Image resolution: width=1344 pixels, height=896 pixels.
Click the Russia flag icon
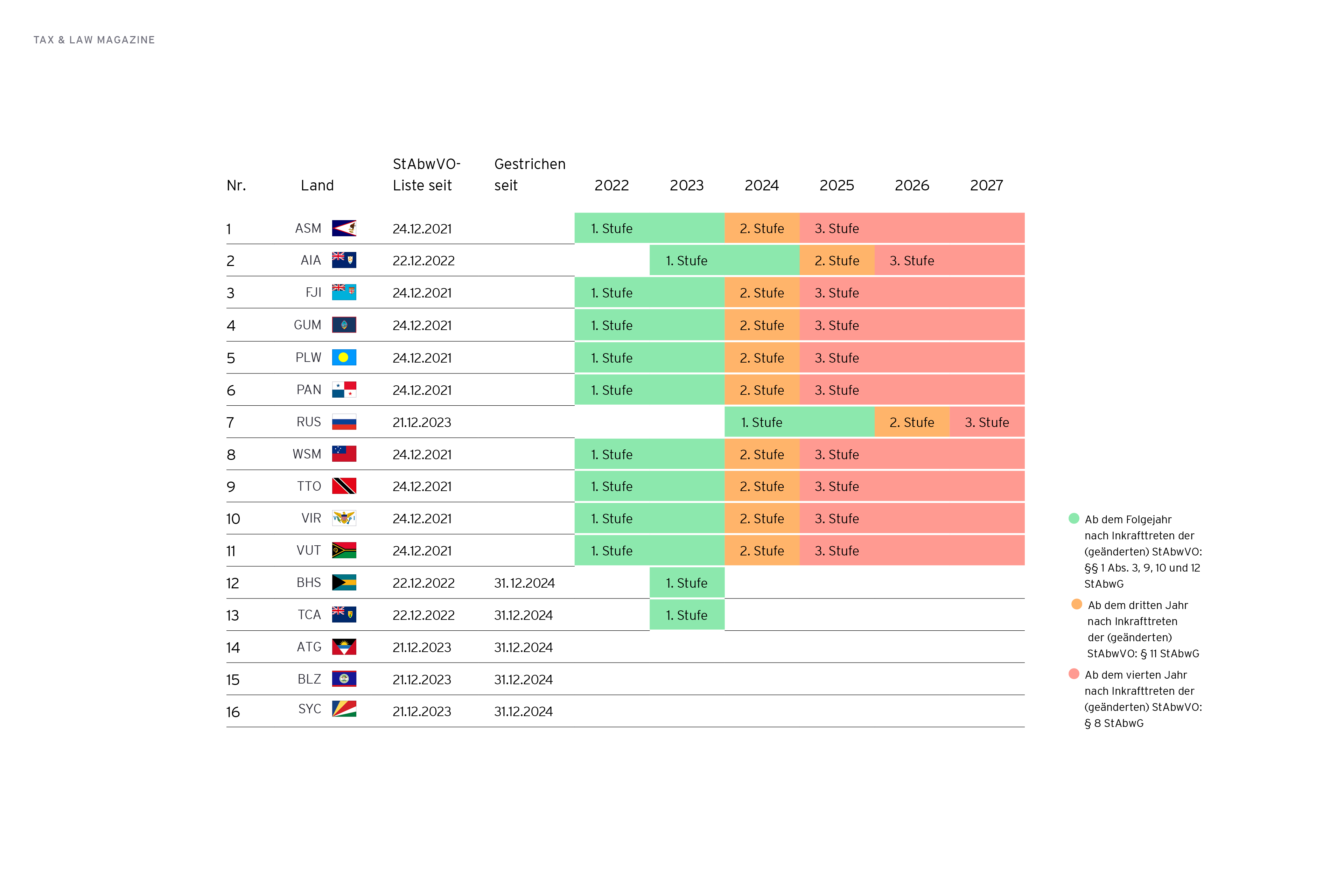click(x=344, y=422)
